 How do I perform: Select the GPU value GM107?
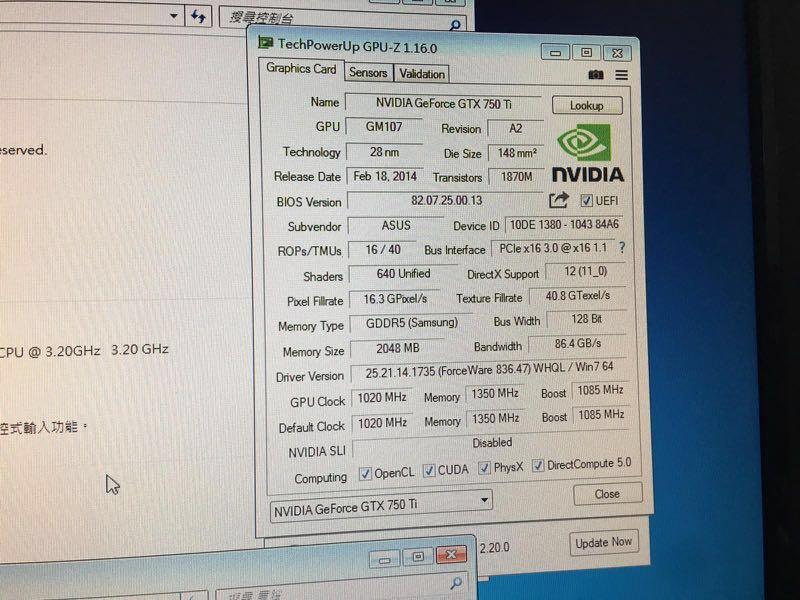384,127
